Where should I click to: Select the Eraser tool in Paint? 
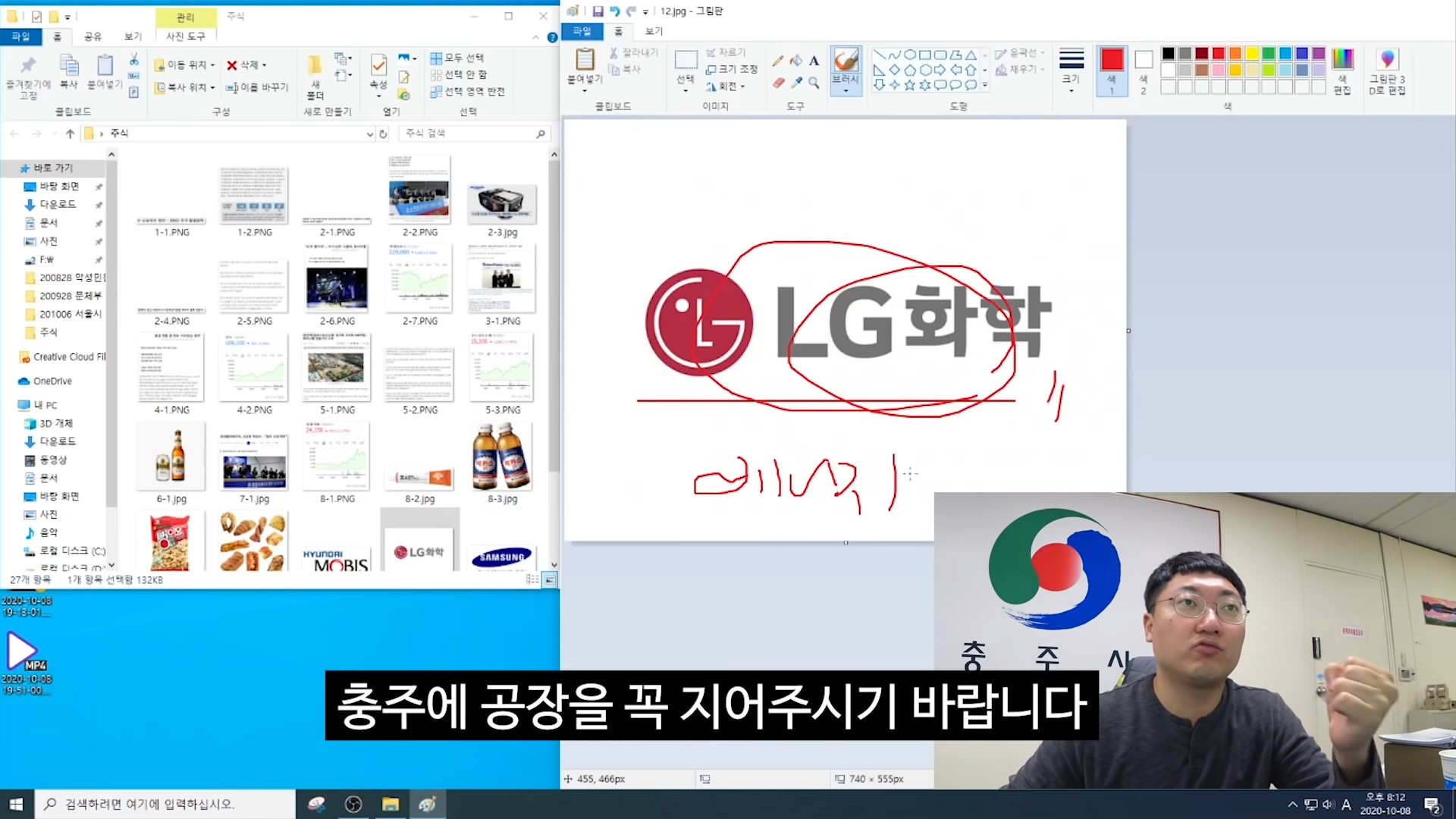[777, 83]
